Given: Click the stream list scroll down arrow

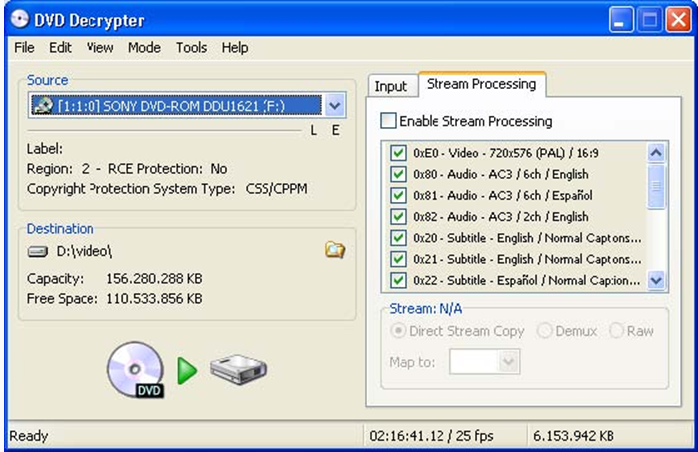Looking at the screenshot, I should click(x=656, y=281).
